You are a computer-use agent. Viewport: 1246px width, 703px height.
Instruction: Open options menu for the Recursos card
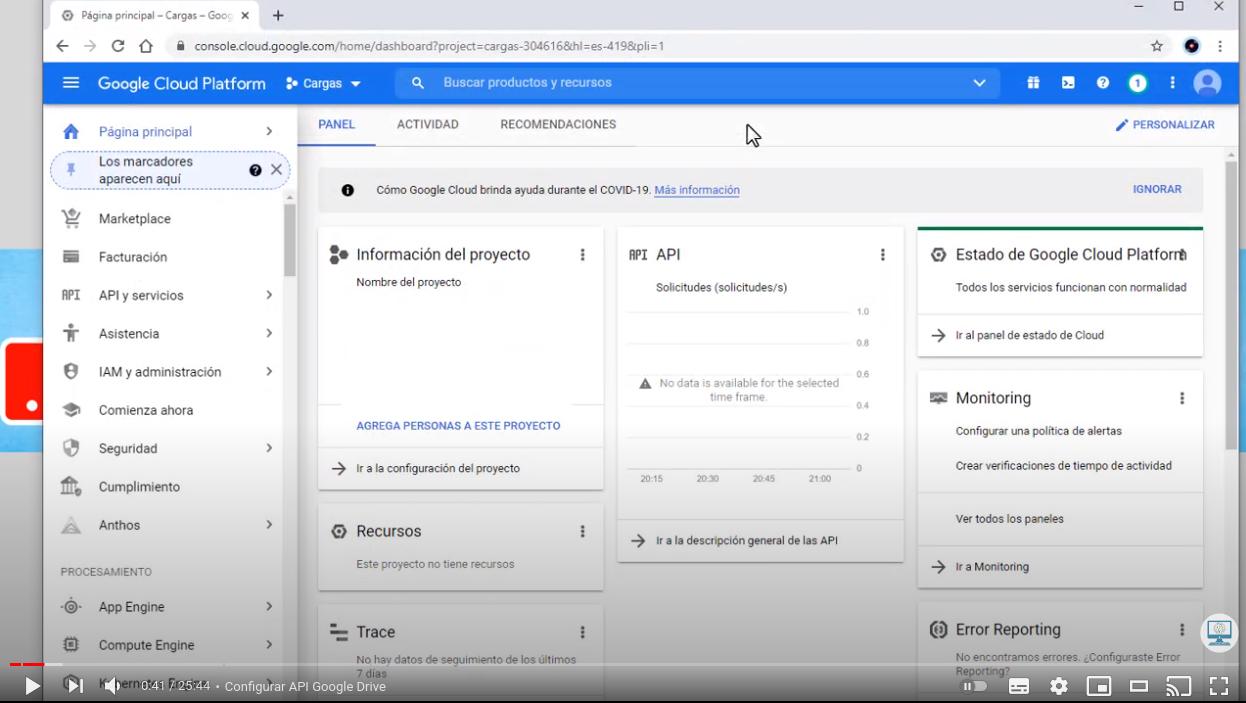582,532
